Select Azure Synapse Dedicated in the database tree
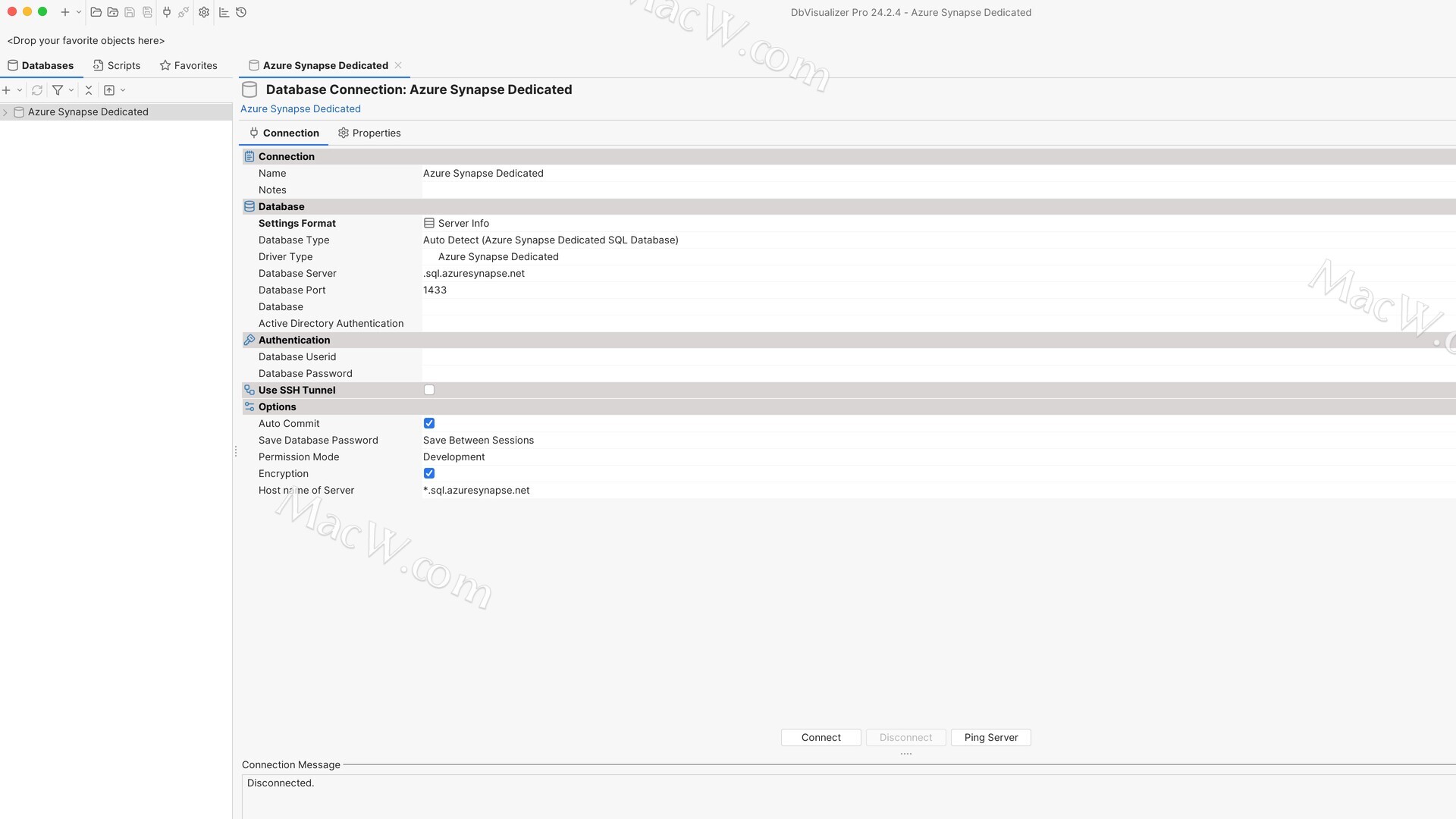This screenshot has height=819, width=1456. [88, 111]
